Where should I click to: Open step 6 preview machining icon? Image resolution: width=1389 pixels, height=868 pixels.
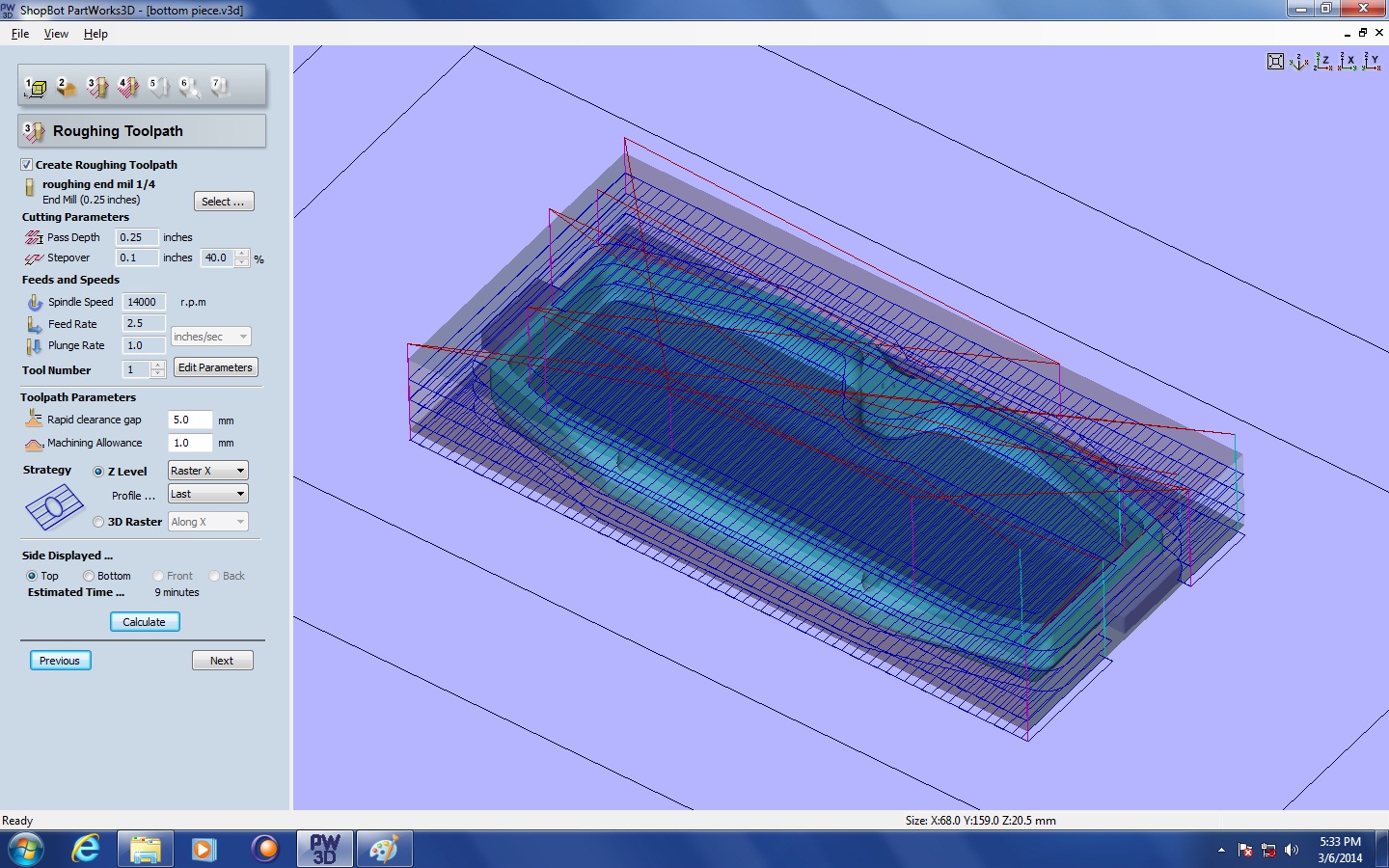190,88
